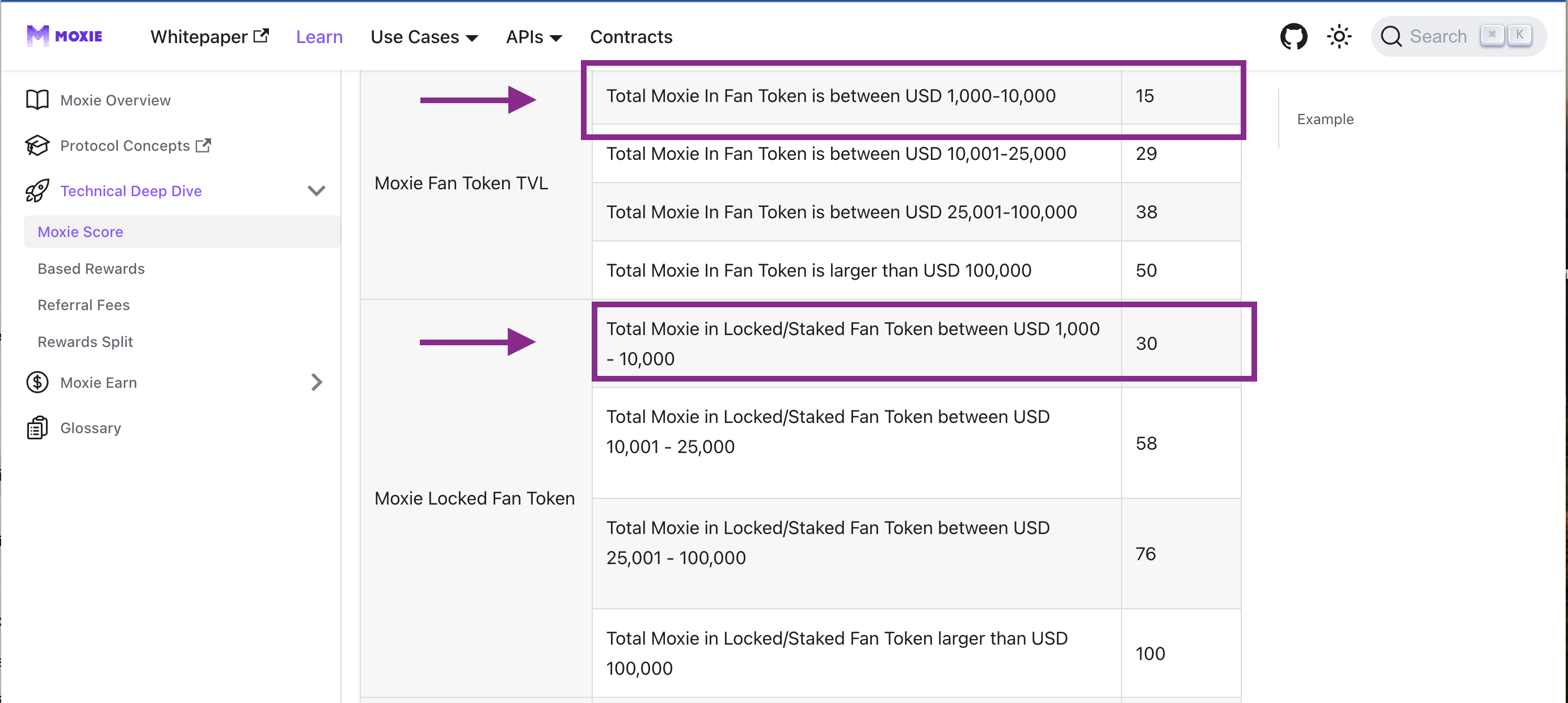Open Protocol Concepts in sidebar
The image size is (1568, 703).
click(125, 145)
